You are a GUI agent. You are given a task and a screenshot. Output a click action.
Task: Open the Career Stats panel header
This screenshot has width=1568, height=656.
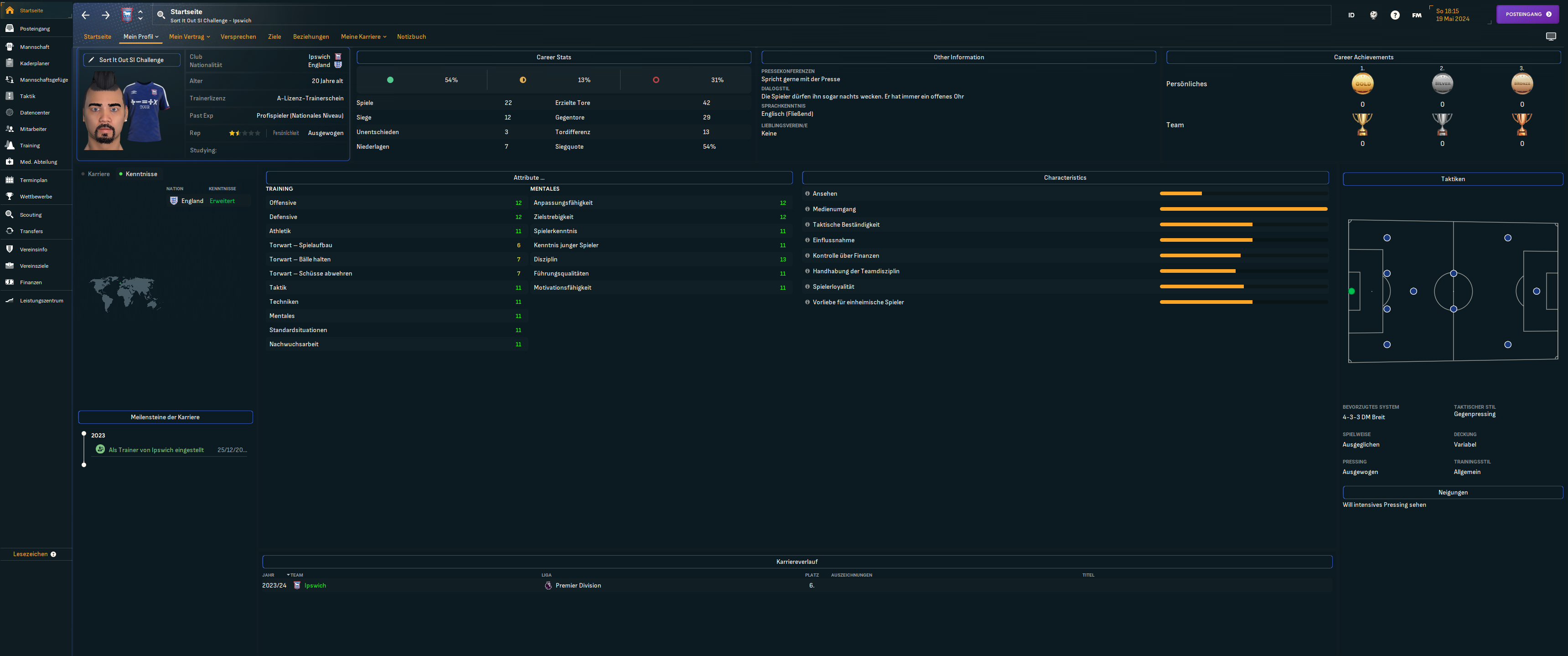pos(554,57)
